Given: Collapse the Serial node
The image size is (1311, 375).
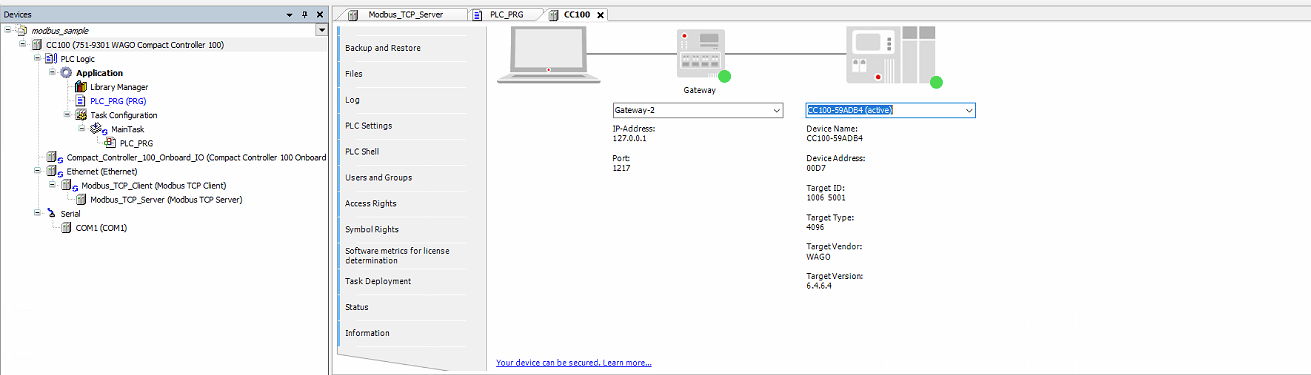Looking at the screenshot, I should (x=37, y=213).
